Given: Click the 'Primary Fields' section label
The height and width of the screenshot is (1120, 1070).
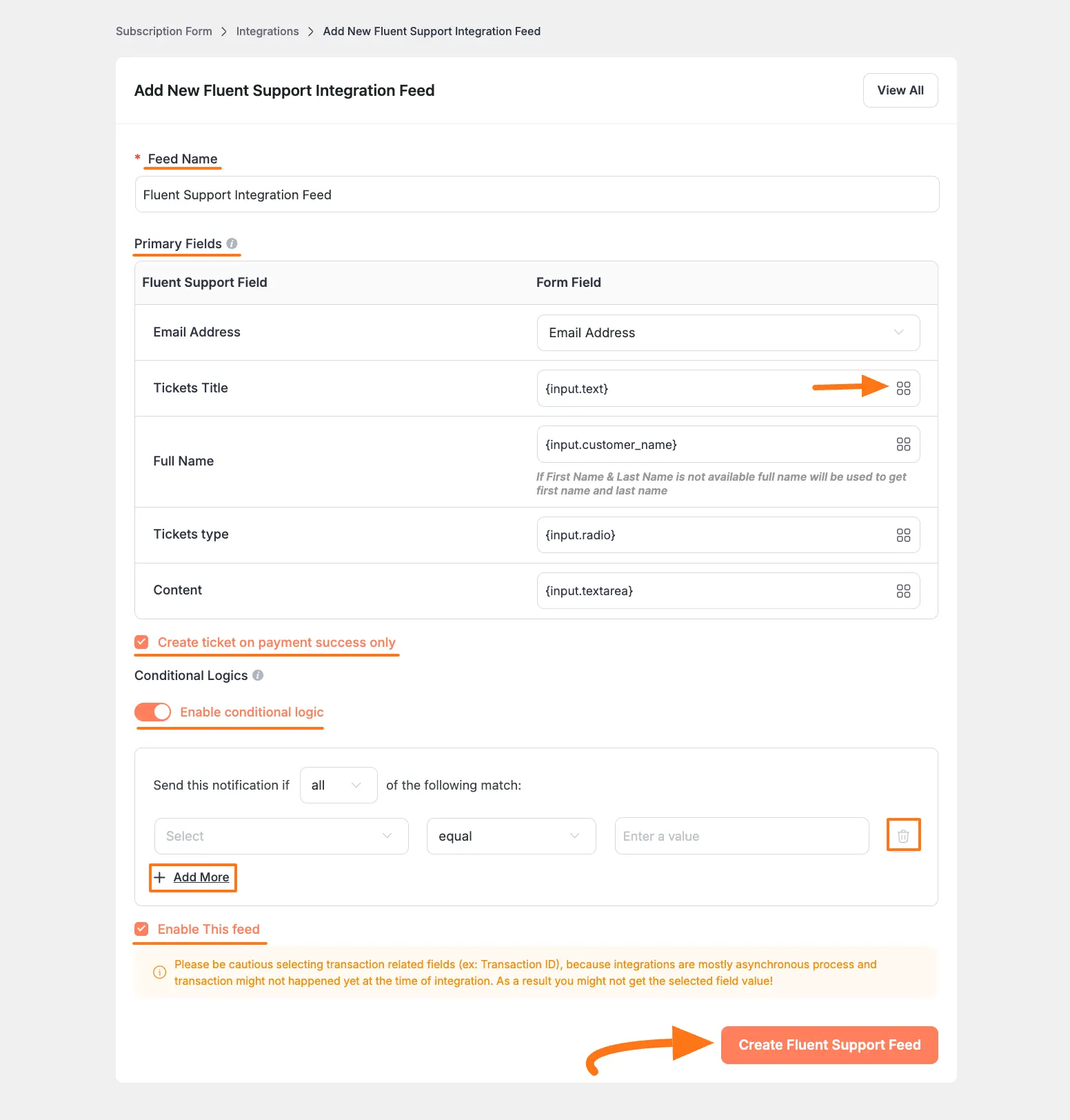Looking at the screenshot, I should coord(178,243).
